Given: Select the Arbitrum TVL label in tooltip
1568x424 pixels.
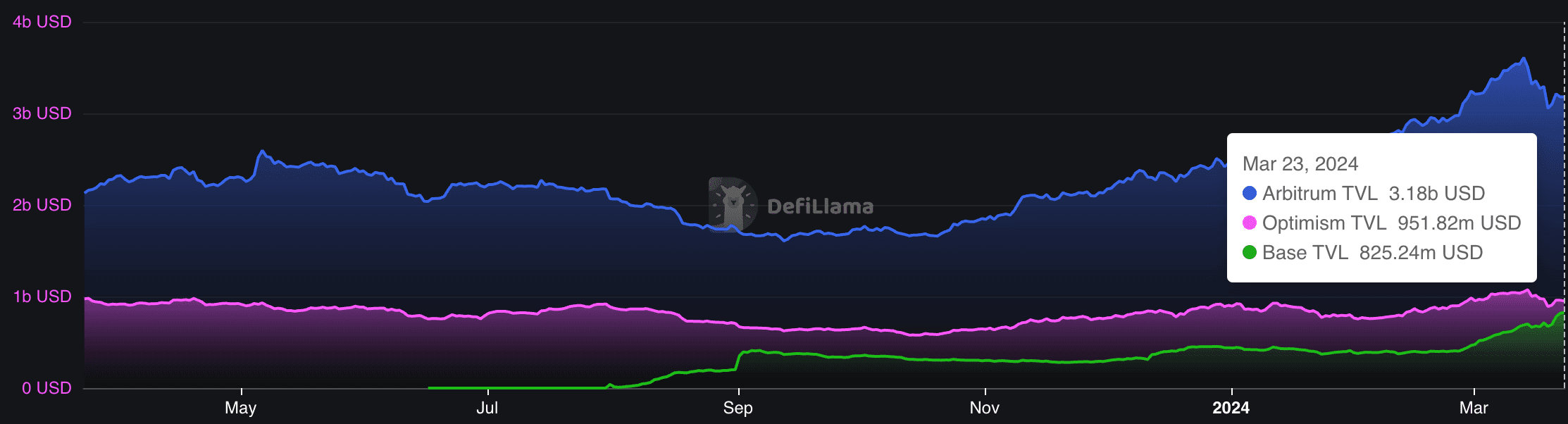Looking at the screenshot, I should click(1320, 193).
